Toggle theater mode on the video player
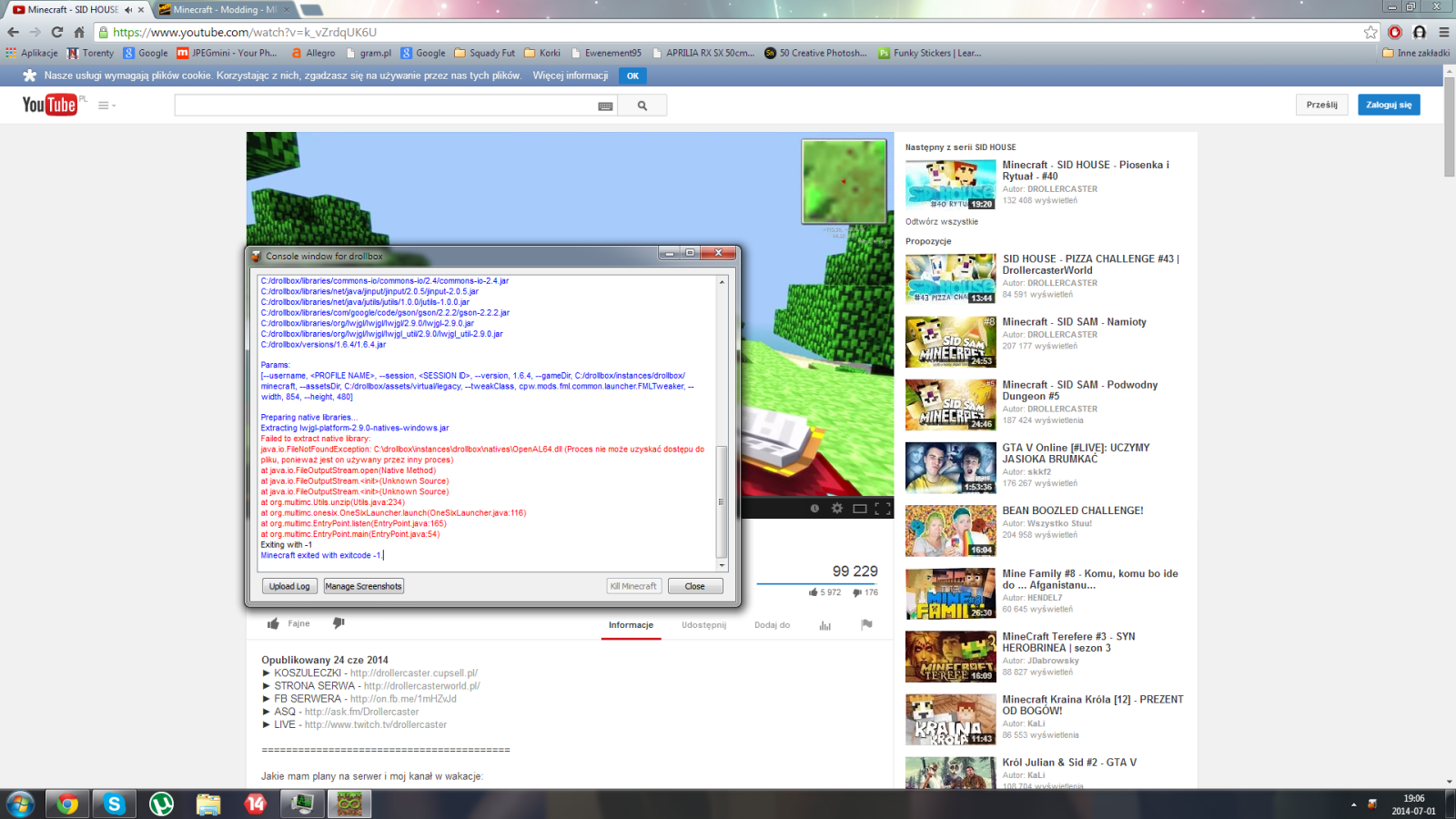Screen dimensions: 1456x819 tap(859, 508)
